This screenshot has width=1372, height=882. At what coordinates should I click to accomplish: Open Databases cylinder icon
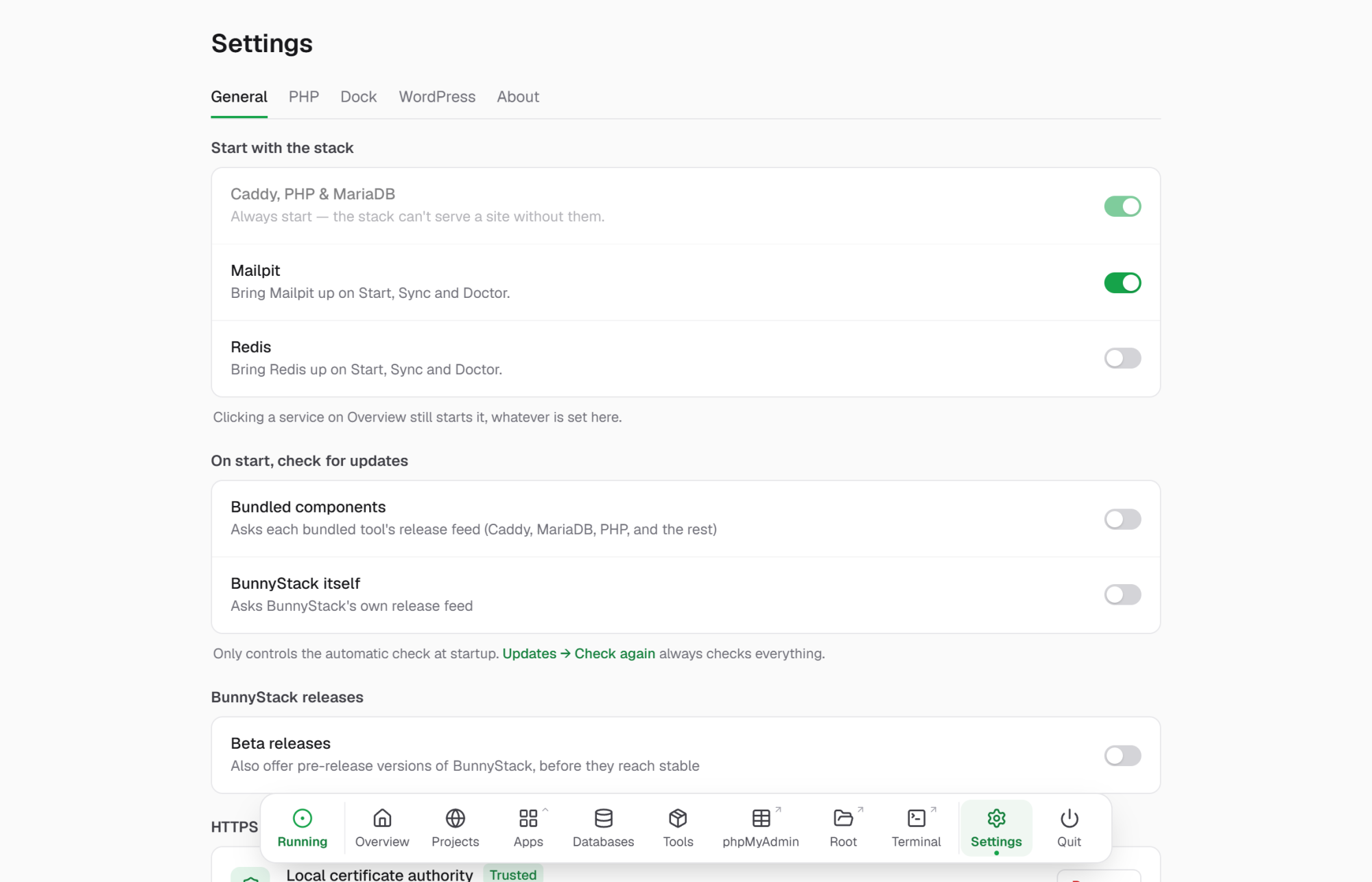click(x=604, y=818)
